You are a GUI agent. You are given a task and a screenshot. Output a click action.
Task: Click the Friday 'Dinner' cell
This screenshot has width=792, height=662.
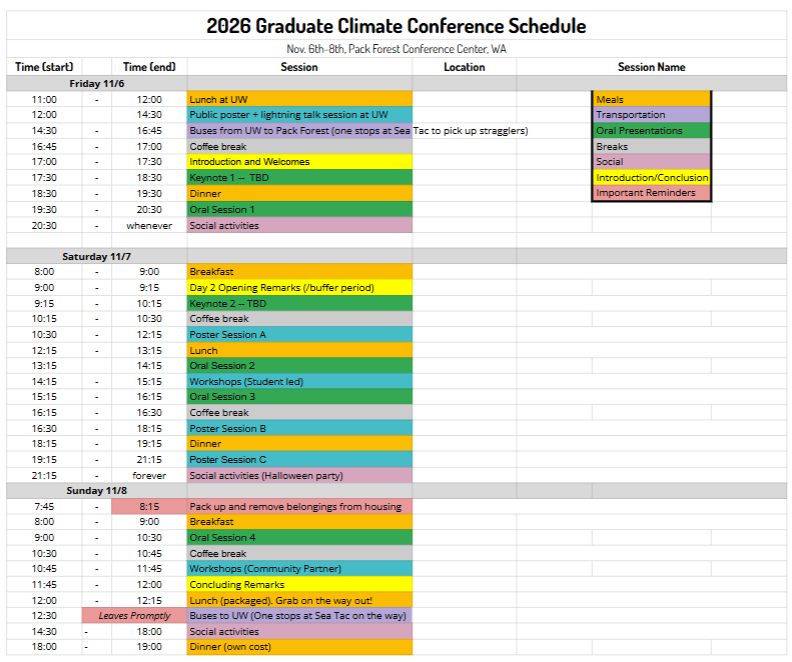click(x=300, y=193)
